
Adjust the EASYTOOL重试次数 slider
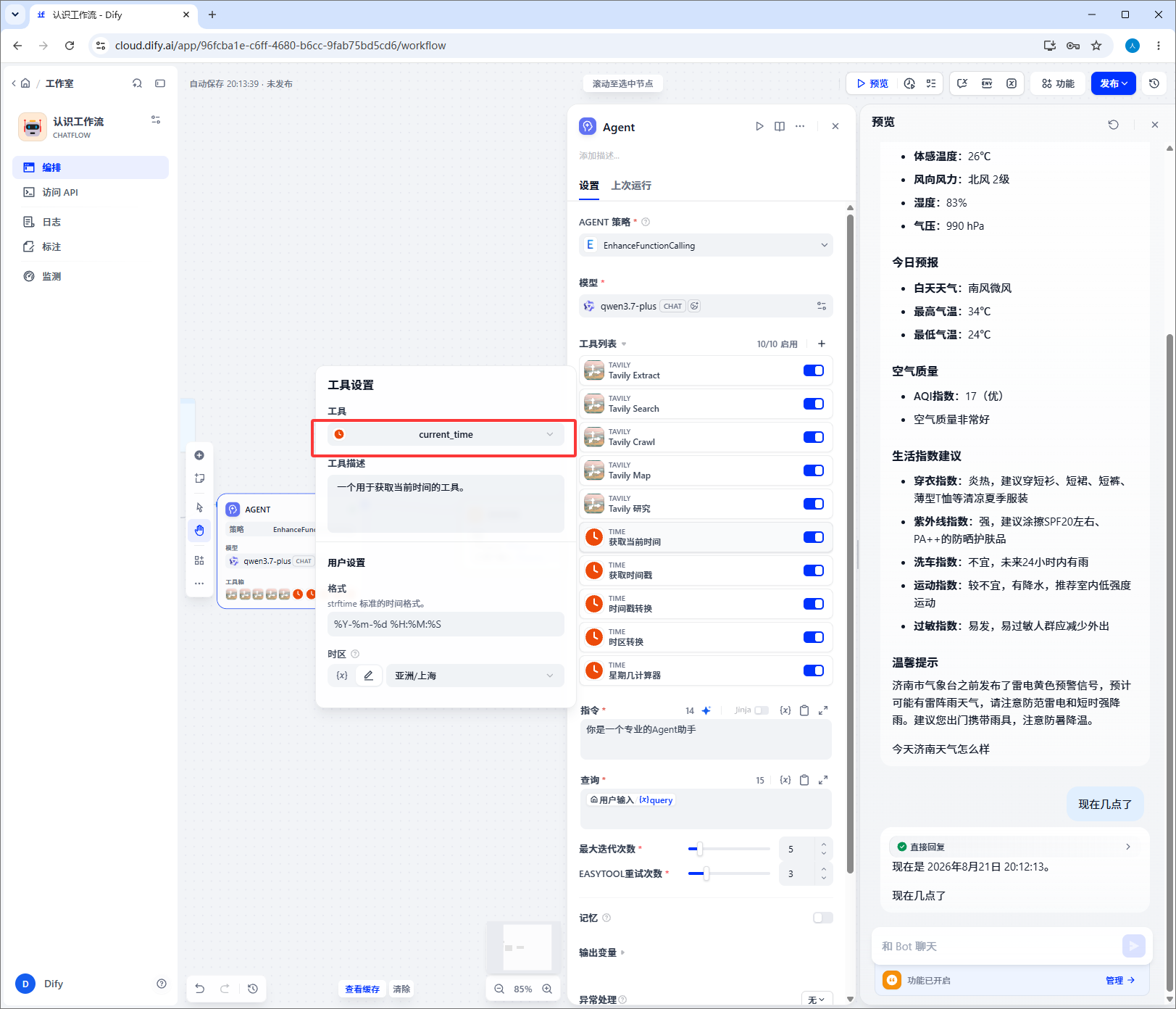coord(729,873)
